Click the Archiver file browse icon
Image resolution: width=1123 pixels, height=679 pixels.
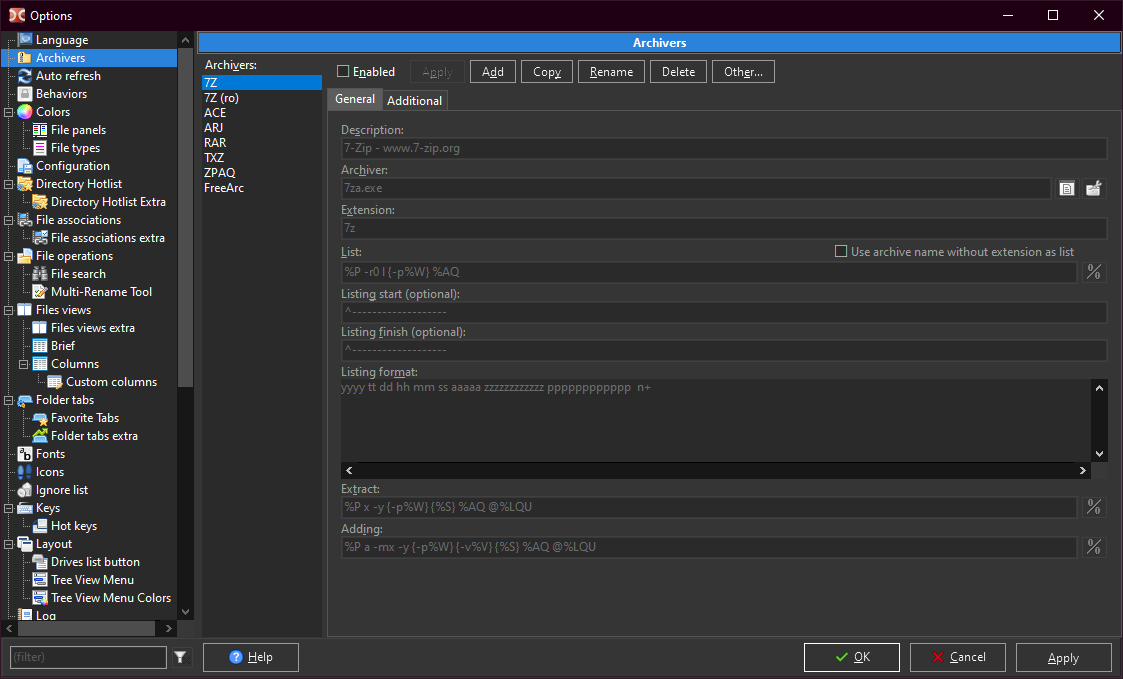click(x=1067, y=188)
